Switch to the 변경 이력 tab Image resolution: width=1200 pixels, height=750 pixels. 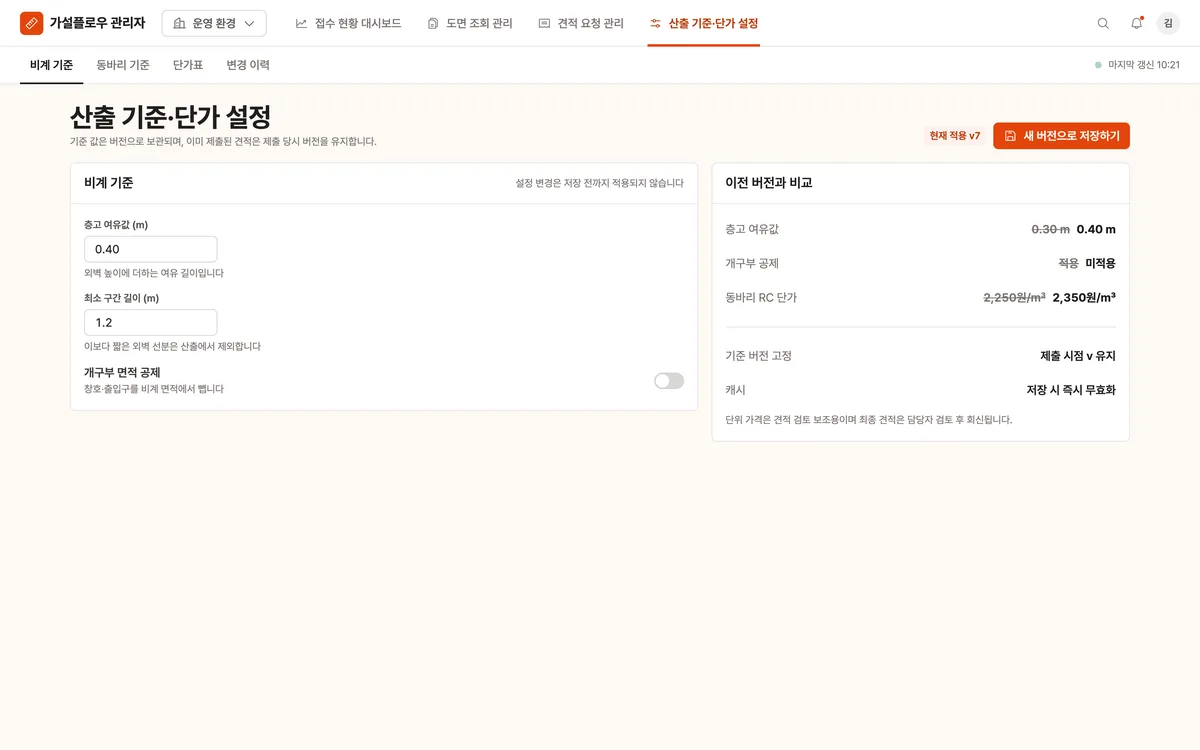pyautogui.click(x=248, y=65)
